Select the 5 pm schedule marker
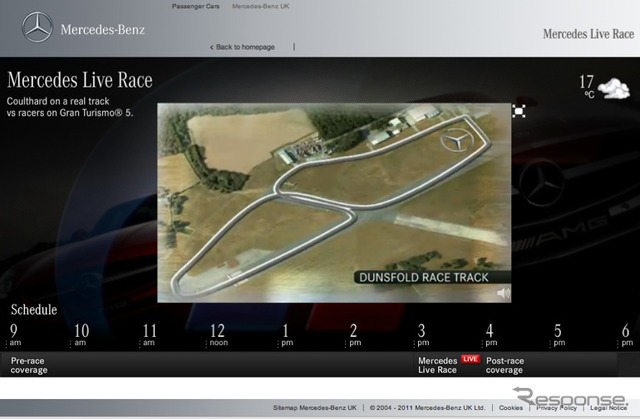Image resolution: width=640 pixels, height=419 pixels. point(558,335)
